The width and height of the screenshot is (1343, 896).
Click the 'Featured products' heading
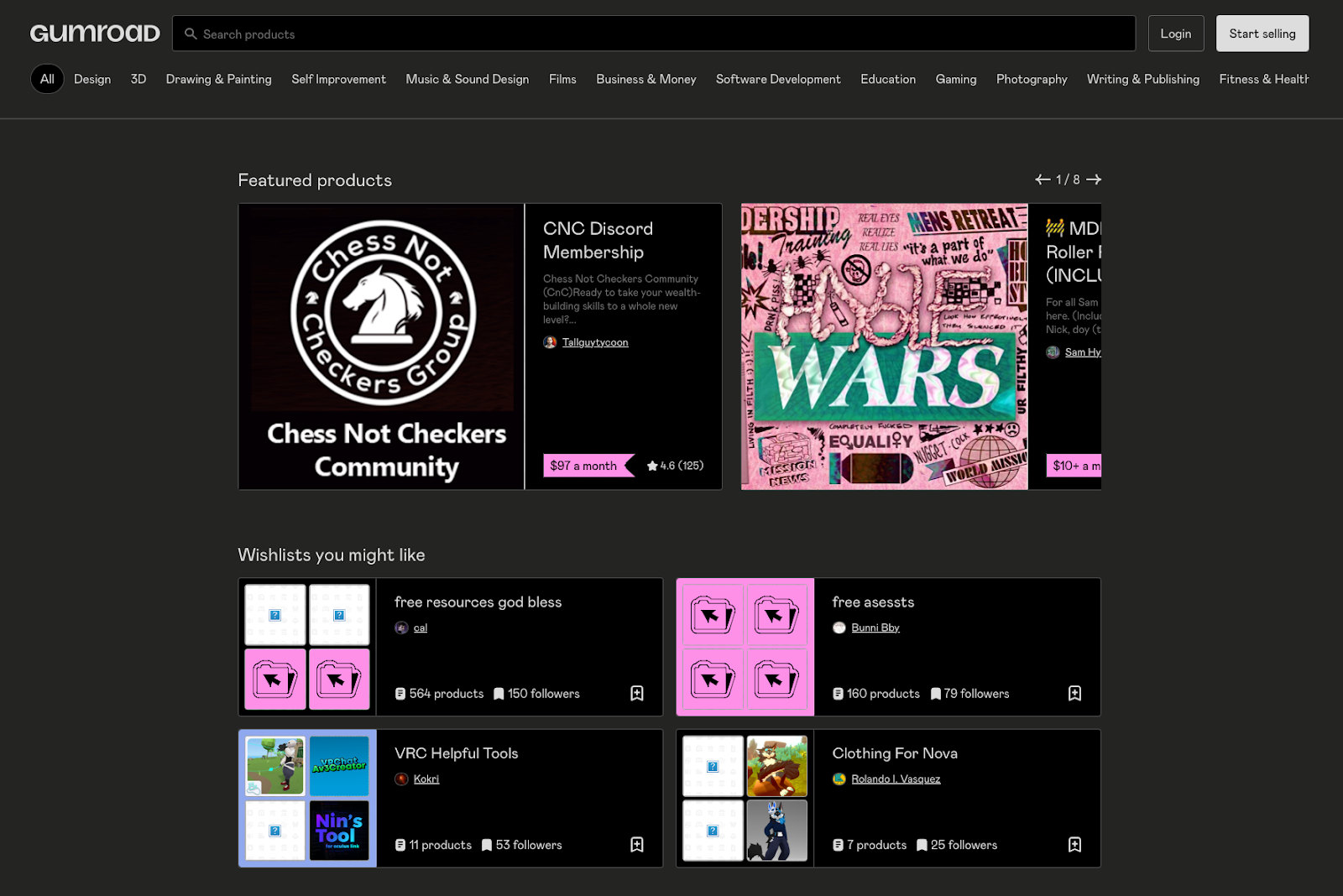tap(315, 180)
